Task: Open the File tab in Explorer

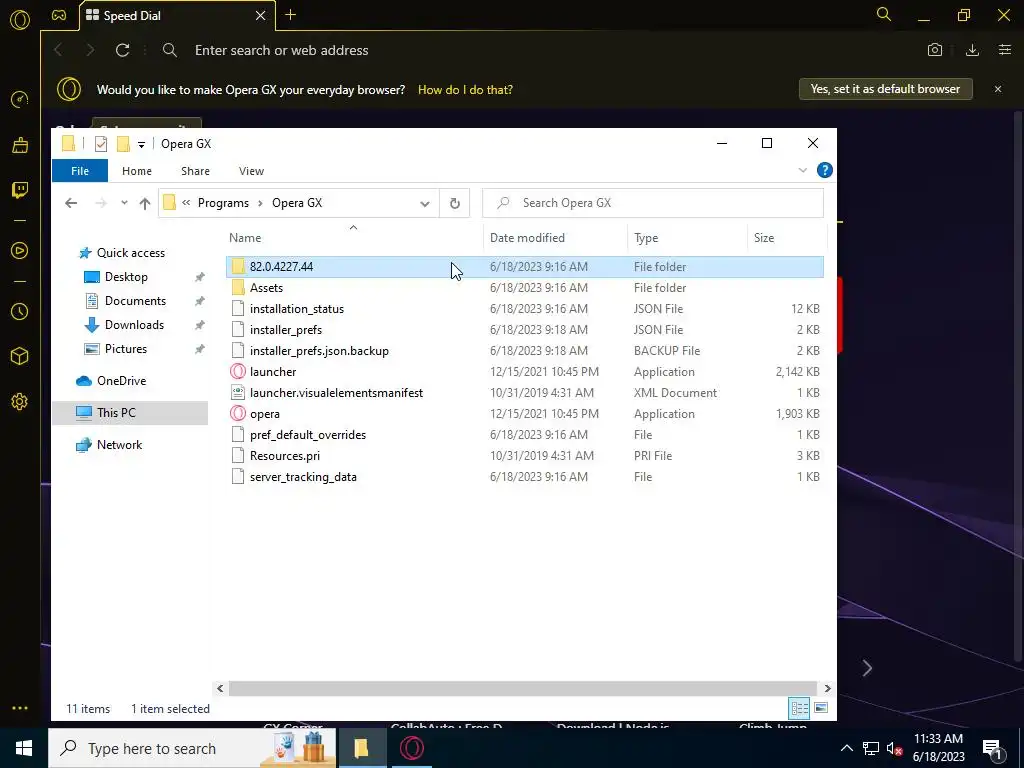Action: coord(80,171)
